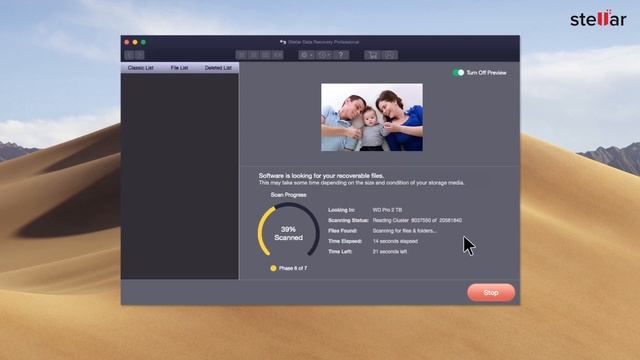Click the green zoom window button
The width and height of the screenshot is (640, 360).
(143, 42)
